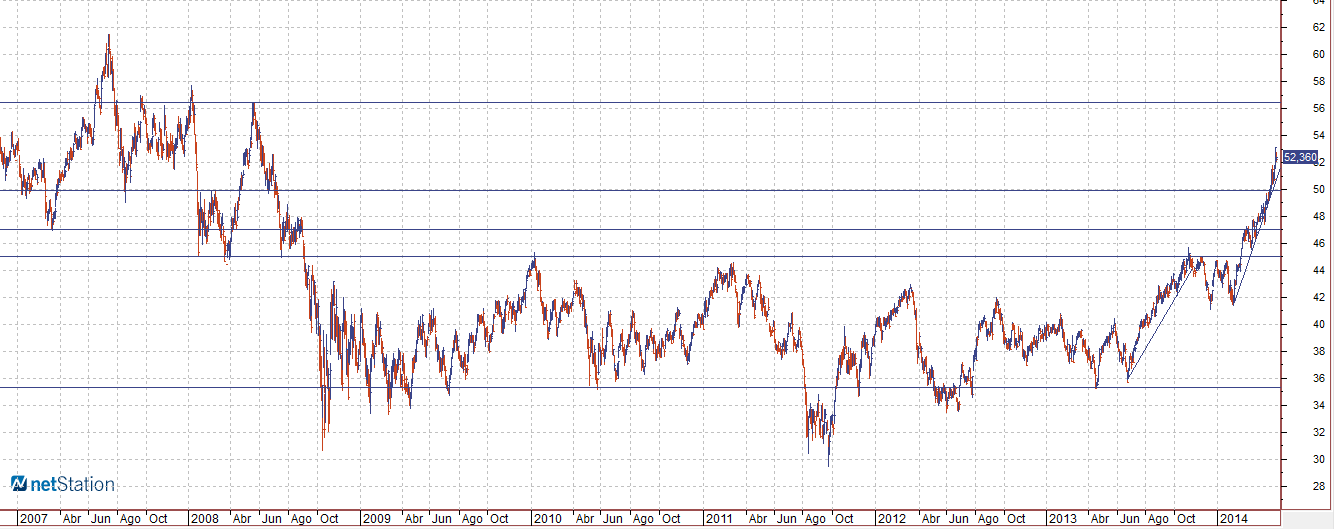Click the 40 value on price axis
This screenshot has height=529, width=1334.
click(1319, 324)
